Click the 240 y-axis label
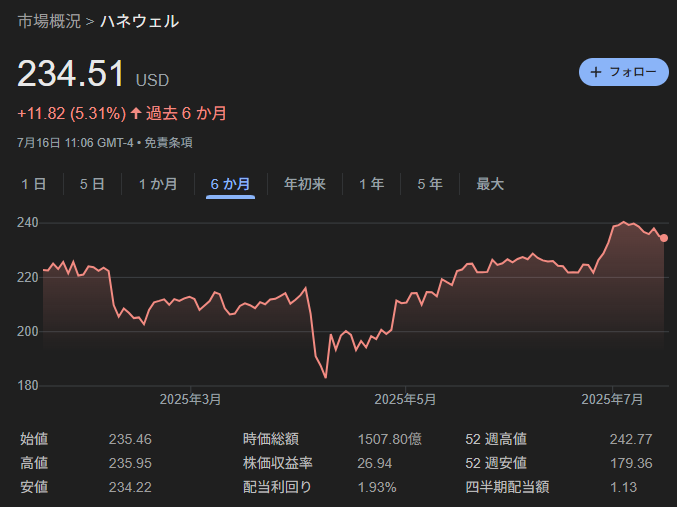The image size is (677, 507). click(x=28, y=222)
